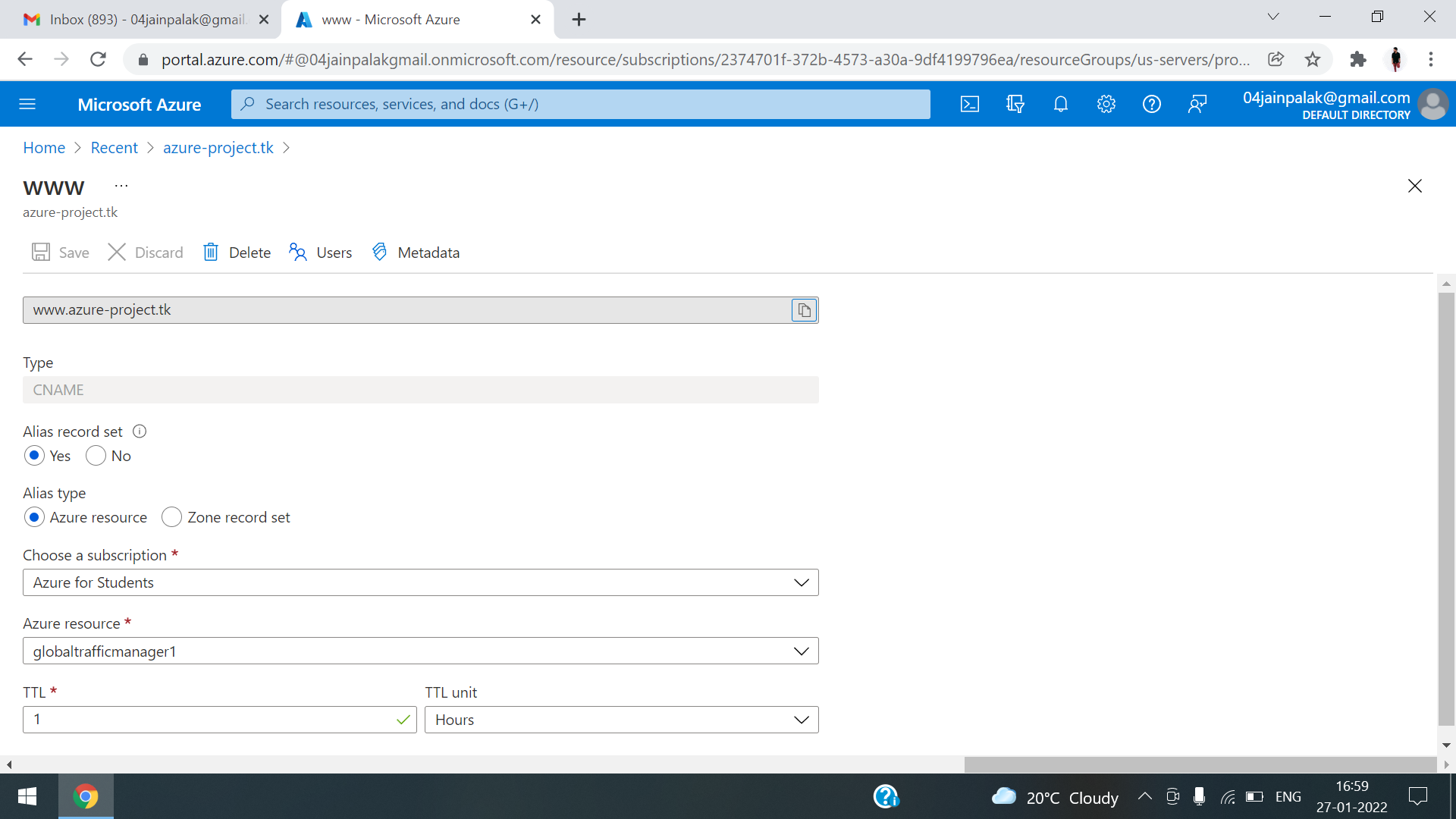This screenshot has width=1456, height=819.
Task: Expand the Choose a subscription dropdown
Action: click(x=421, y=582)
